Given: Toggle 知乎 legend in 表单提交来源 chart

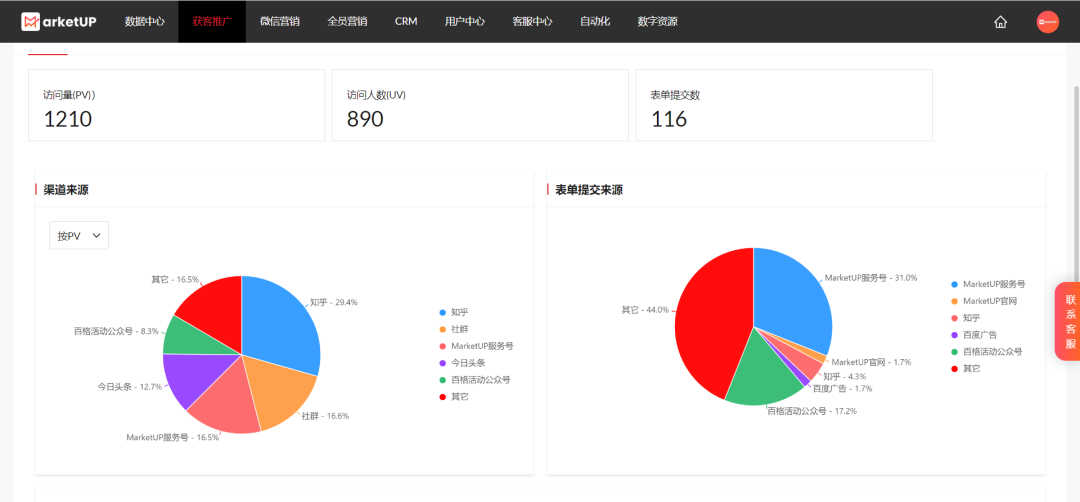Looking at the screenshot, I should tap(966, 318).
